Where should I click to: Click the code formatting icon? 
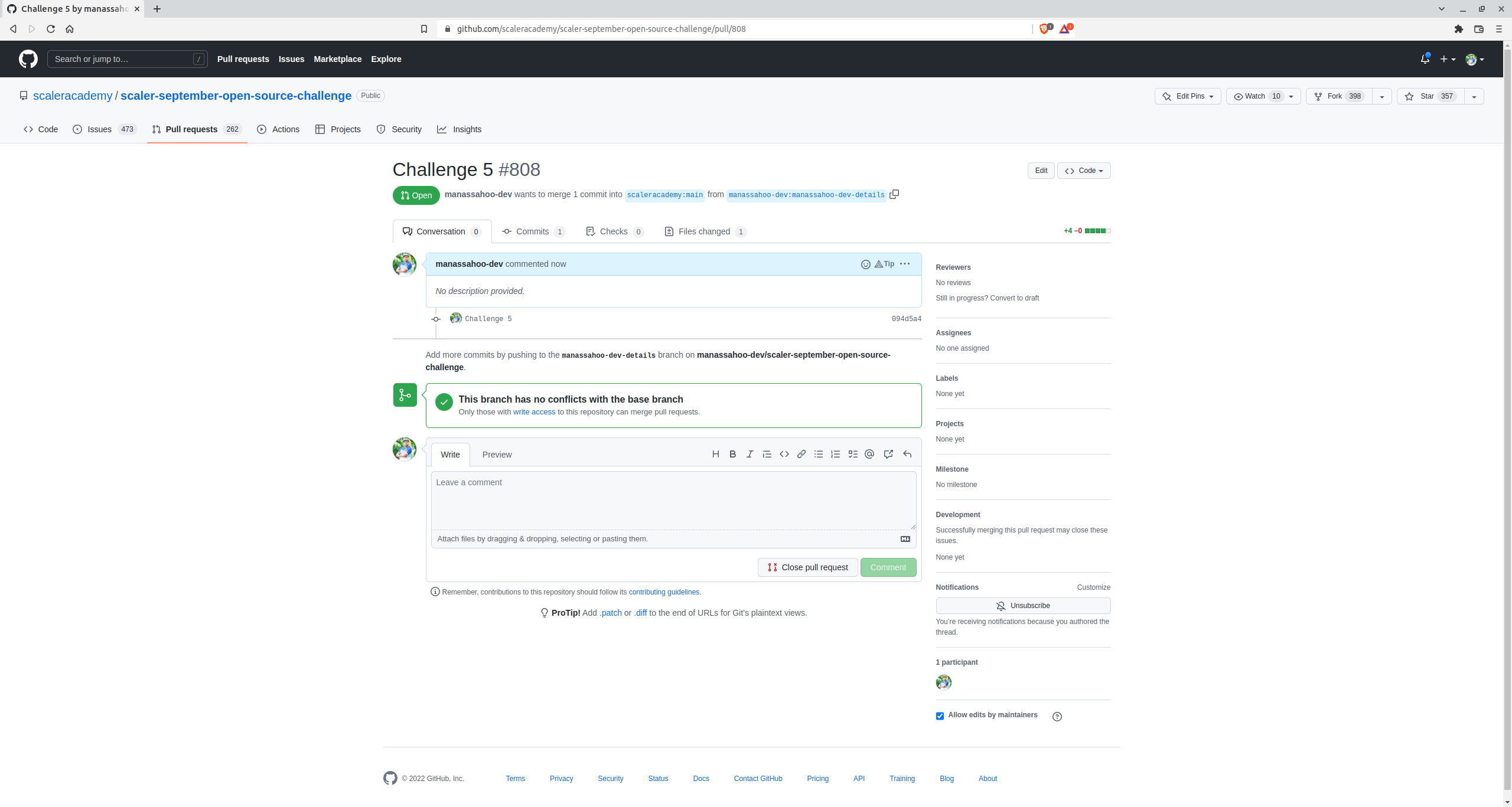coord(784,454)
